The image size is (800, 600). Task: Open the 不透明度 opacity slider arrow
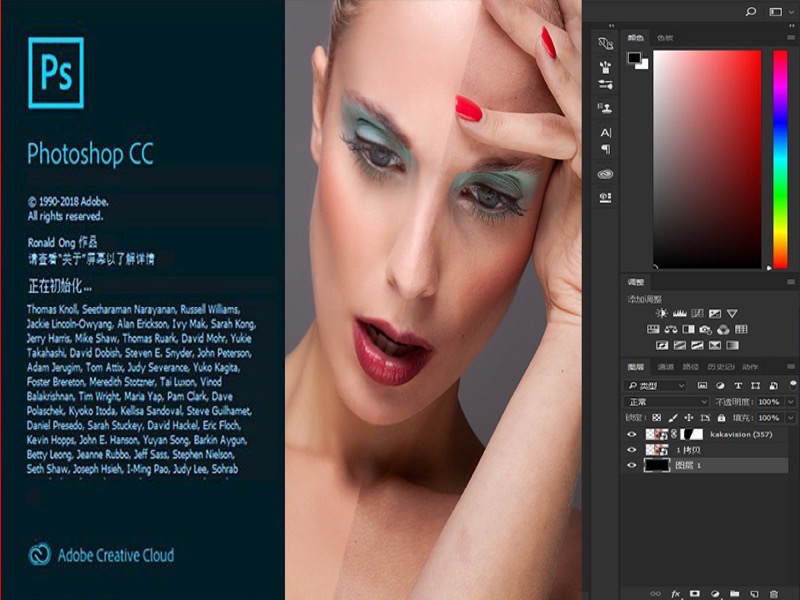tap(791, 402)
